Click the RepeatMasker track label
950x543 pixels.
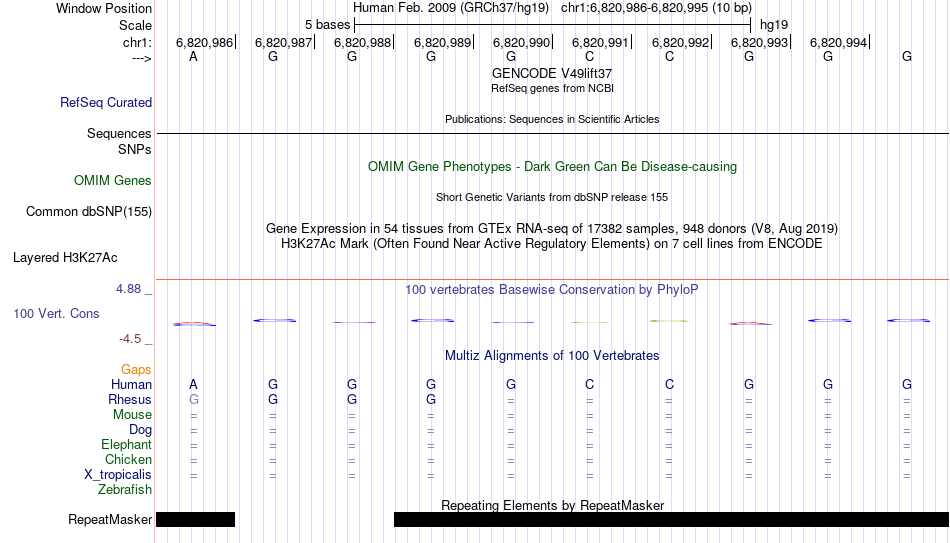tap(110, 519)
